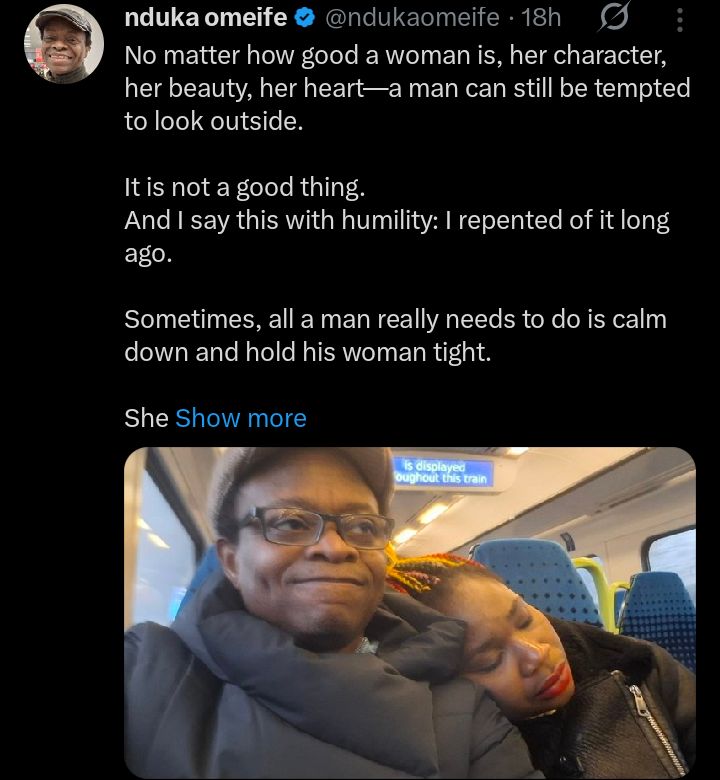The width and height of the screenshot is (720, 780).
Task: Open the @ndukaomeife handle link
Action: [x=412, y=17]
